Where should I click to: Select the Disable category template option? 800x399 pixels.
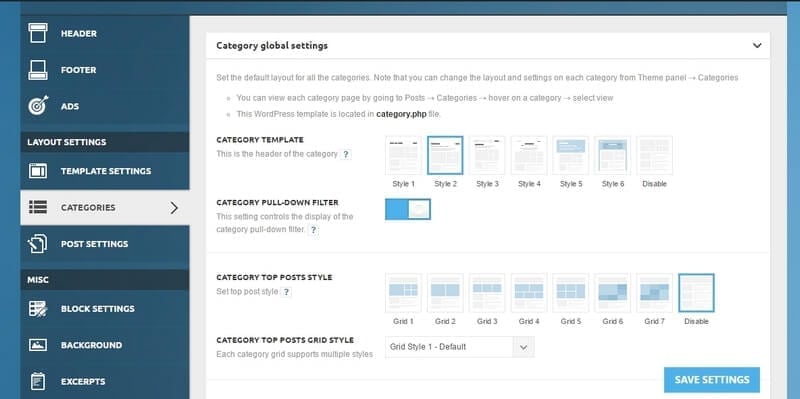coord(654,155)
